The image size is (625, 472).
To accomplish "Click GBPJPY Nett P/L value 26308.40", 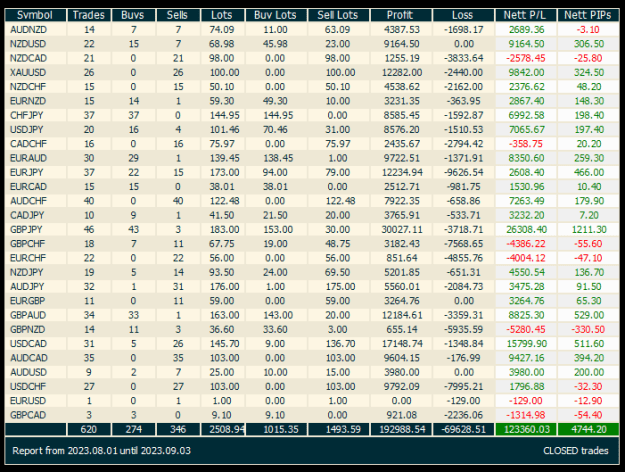I will (x=526, y=230).
